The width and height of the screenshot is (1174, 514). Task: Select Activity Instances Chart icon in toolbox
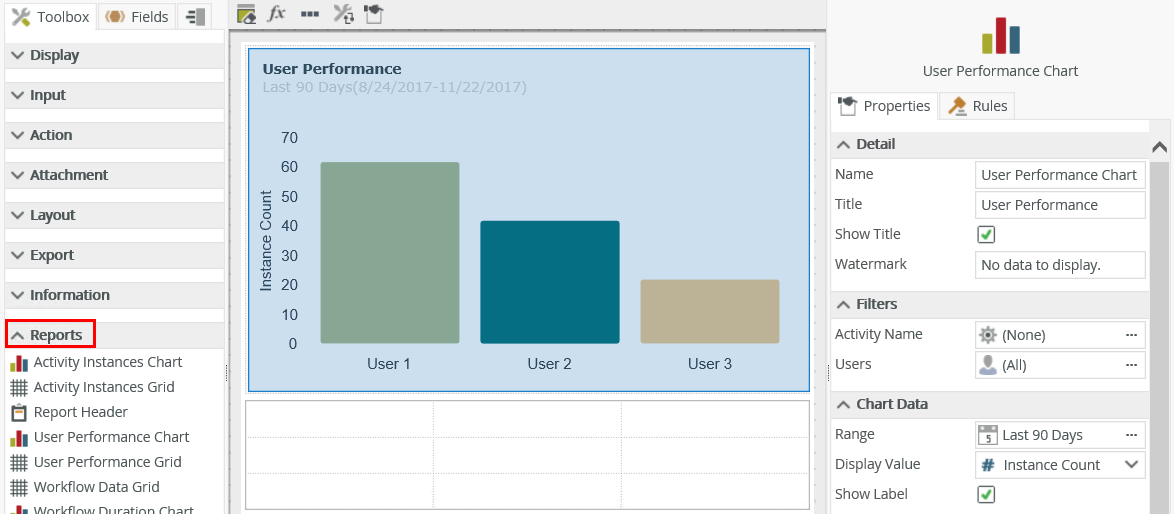pyautogui.click(x=19, y=362)
